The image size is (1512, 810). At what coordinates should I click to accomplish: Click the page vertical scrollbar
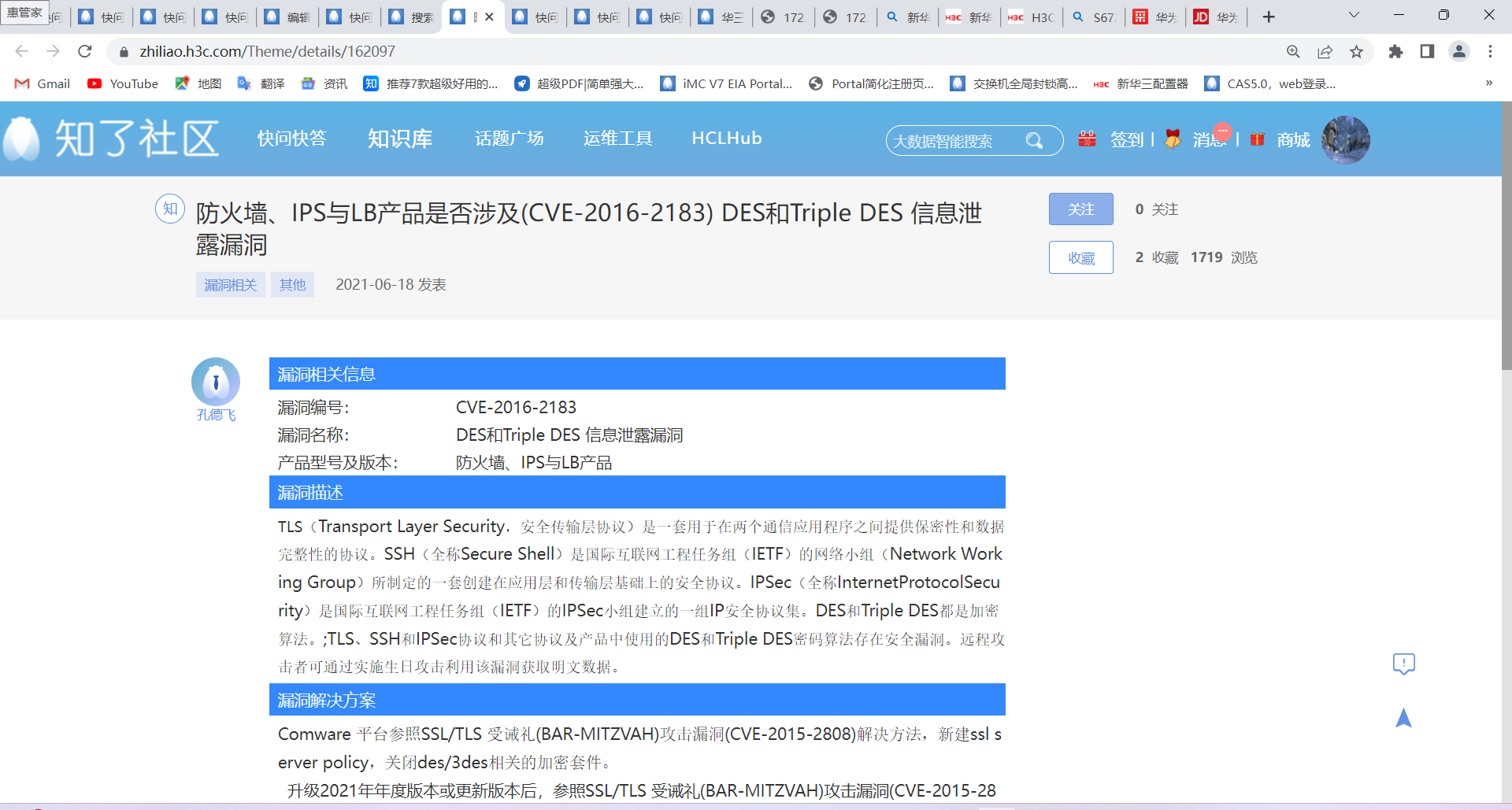pyautogui.click(x=1506, y=236)
